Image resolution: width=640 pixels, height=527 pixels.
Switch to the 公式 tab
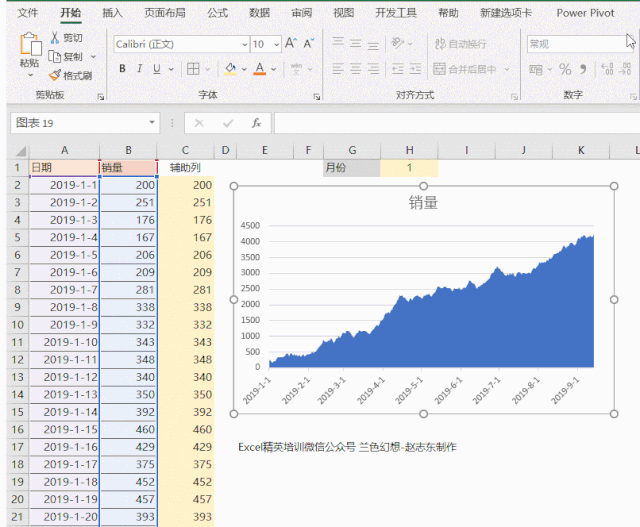(218, 13)
